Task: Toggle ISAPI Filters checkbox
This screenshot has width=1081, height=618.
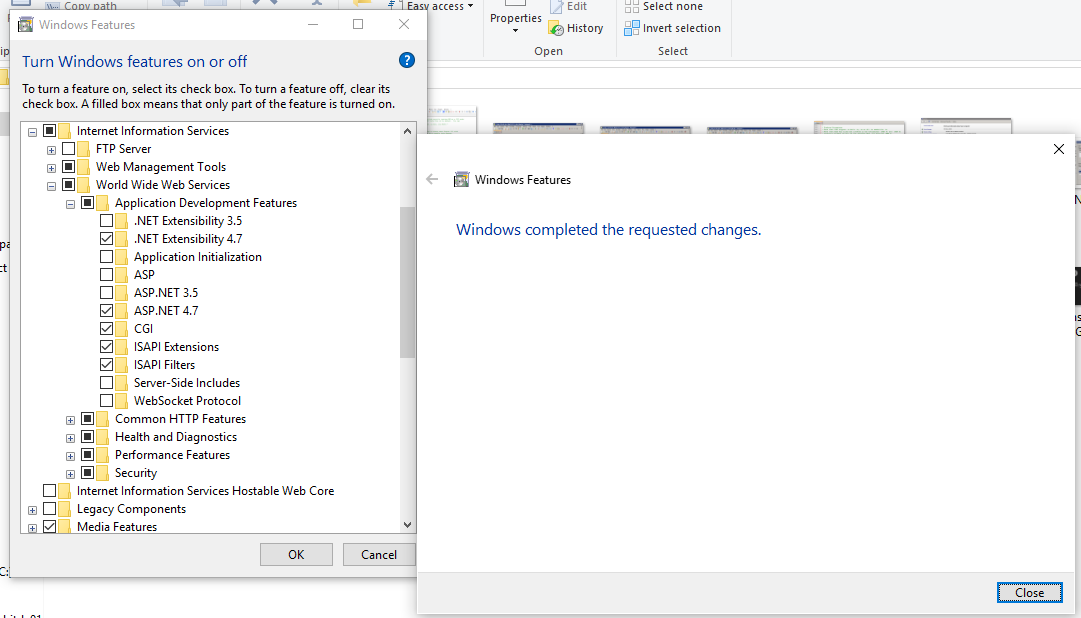Action: (x=106, y=364)
